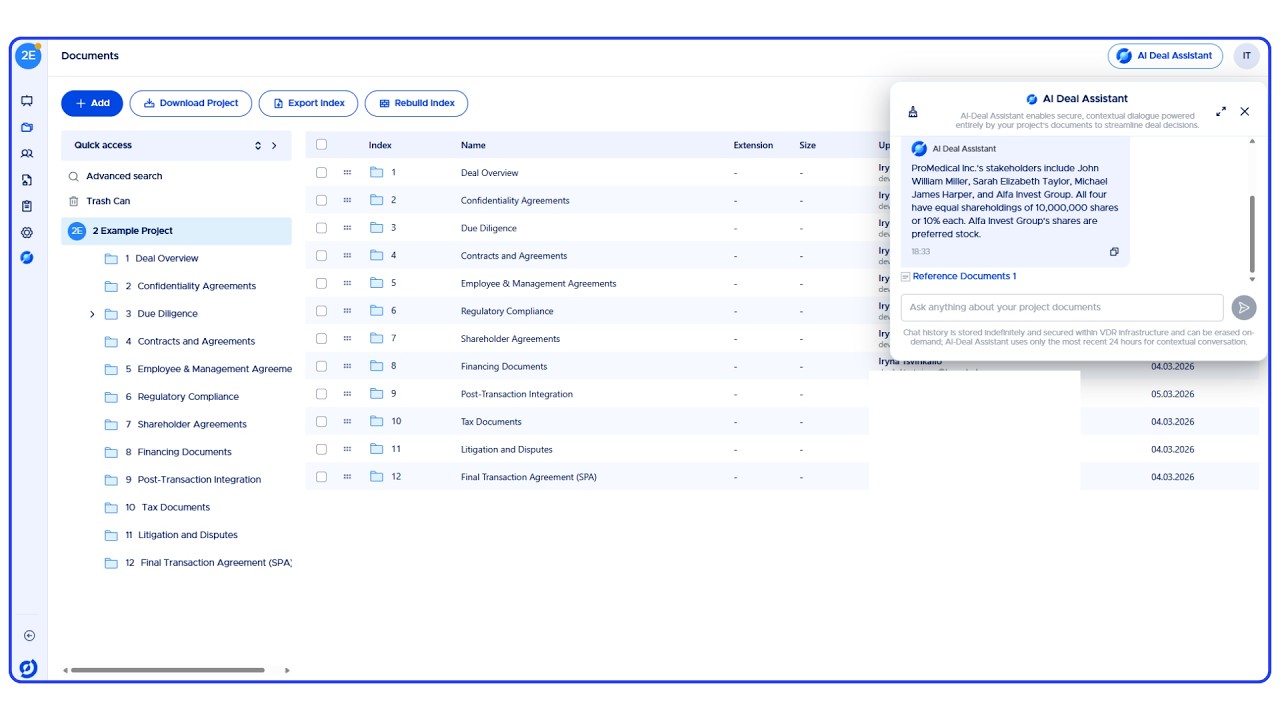Open the presentation board sidebar icon
The height and width of the screenshot is (720, 1280).
click(x=27, y=101)
